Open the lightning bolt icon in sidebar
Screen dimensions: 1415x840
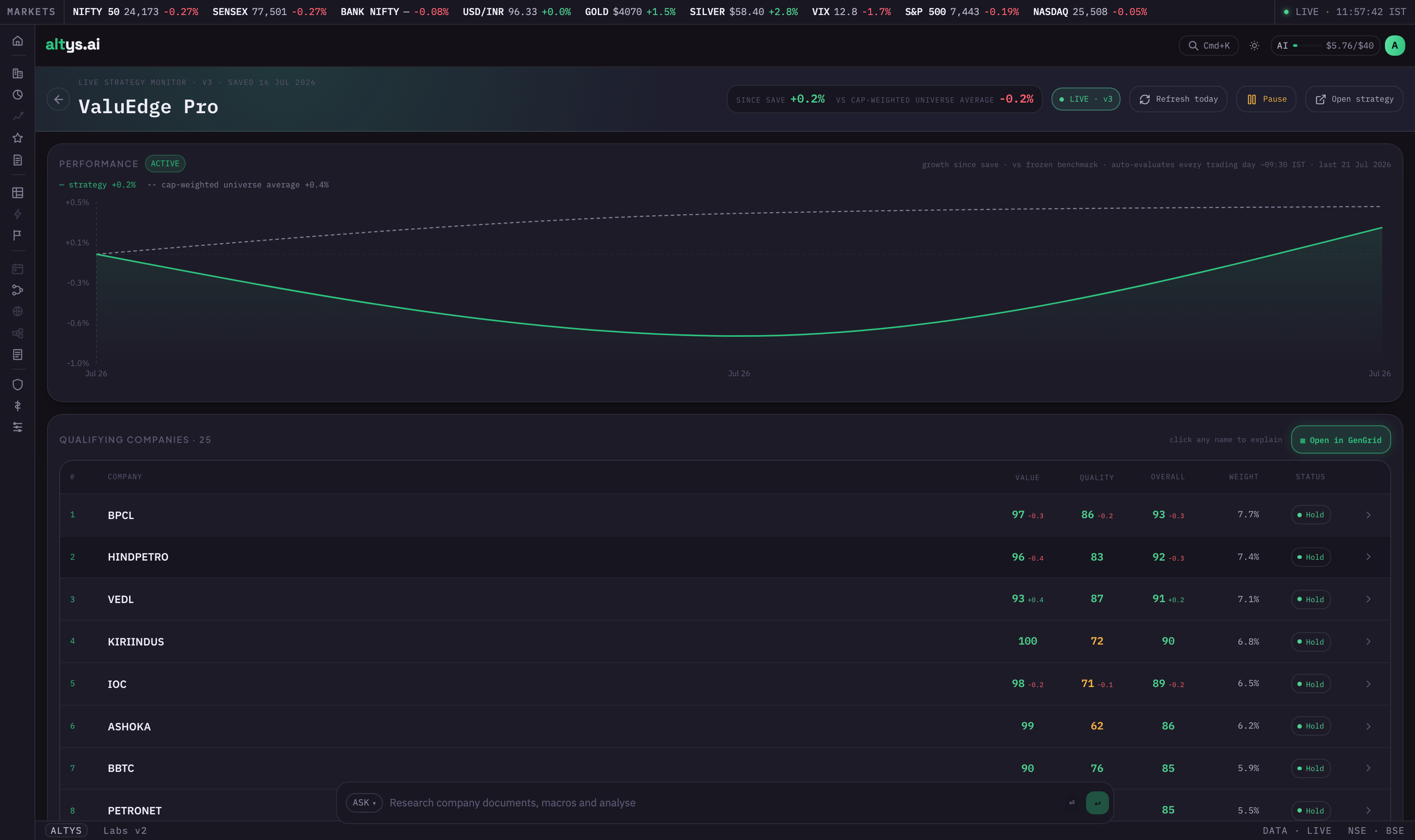tap(18, 214)
